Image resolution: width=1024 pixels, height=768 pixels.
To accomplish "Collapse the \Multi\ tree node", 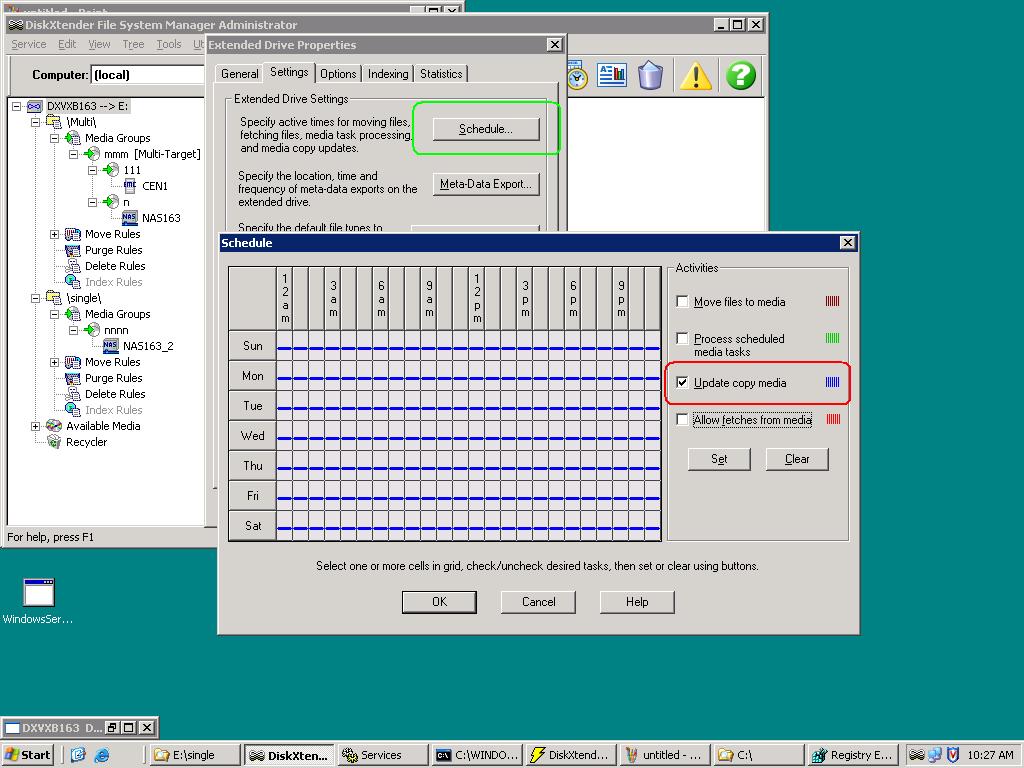I will click(x=35, y=122).
